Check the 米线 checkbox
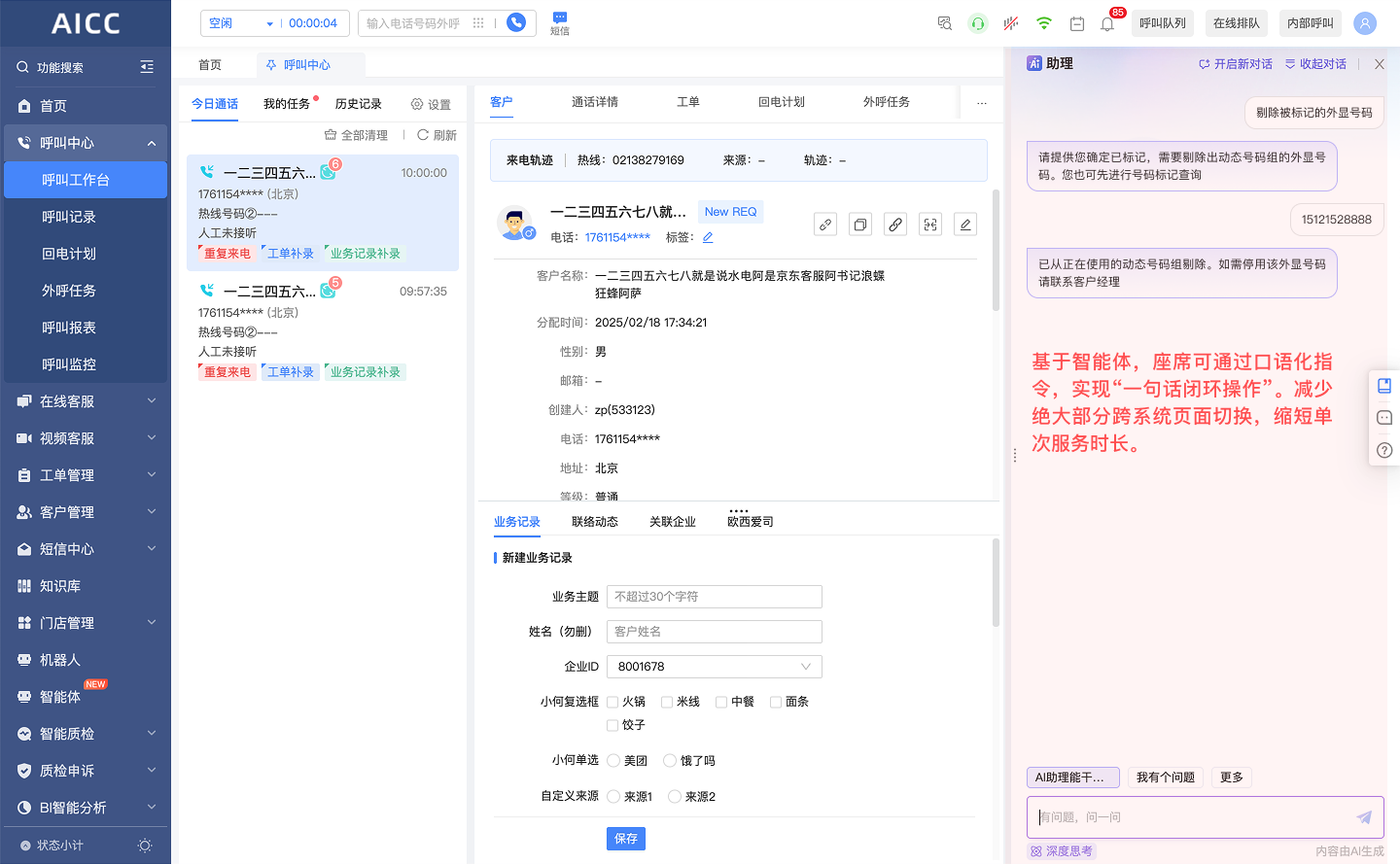The height and width of the screenshot is (864, 1400). (x=667, y=702)
